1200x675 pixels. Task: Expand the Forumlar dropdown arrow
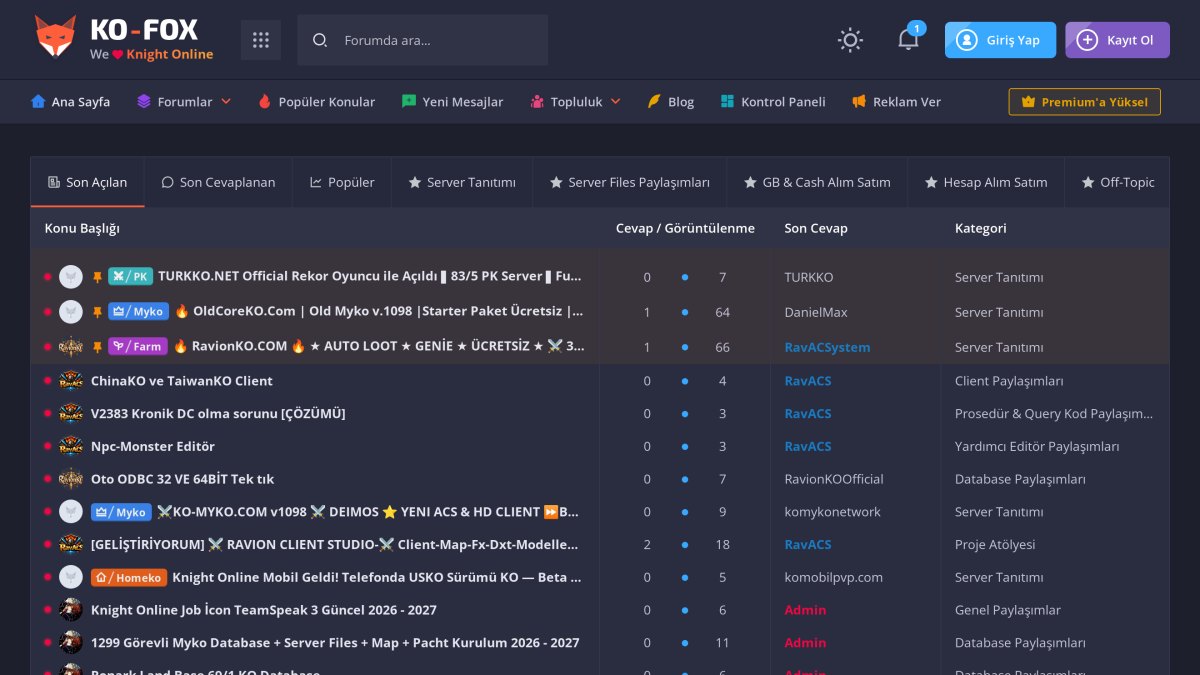(x=226, y=102)
